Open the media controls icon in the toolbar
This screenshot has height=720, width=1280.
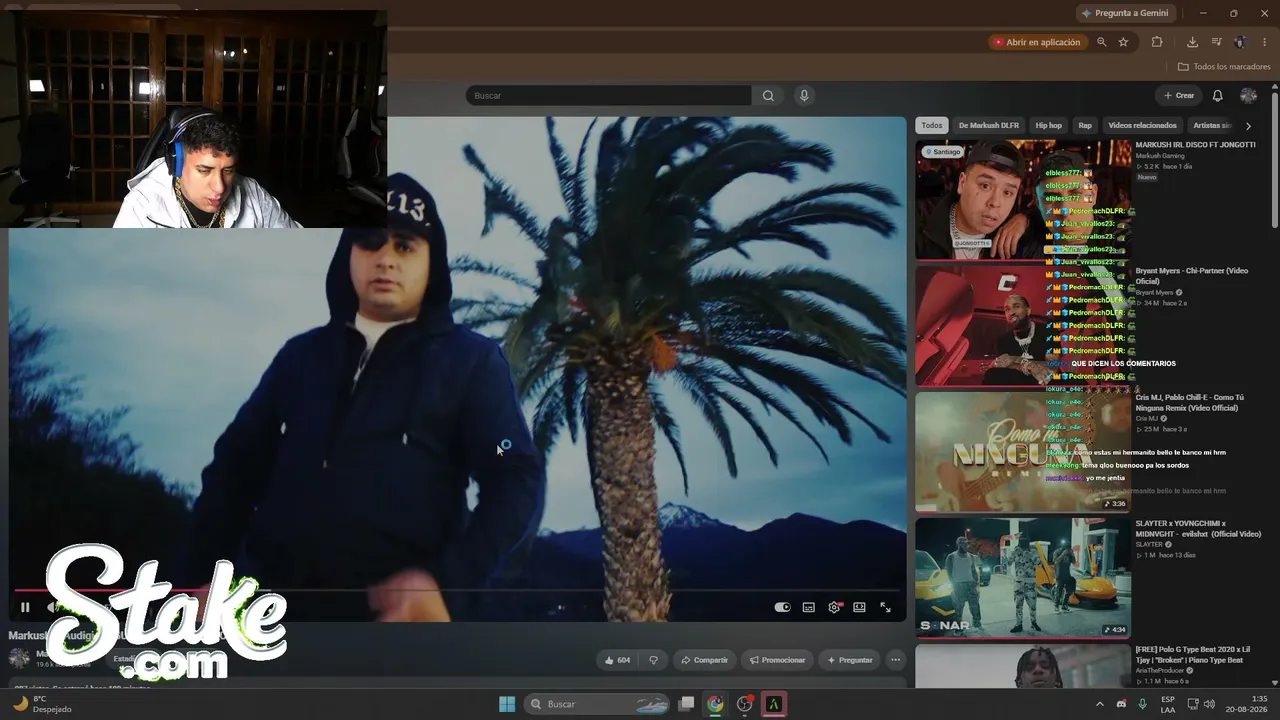[x=1217, y=42]
